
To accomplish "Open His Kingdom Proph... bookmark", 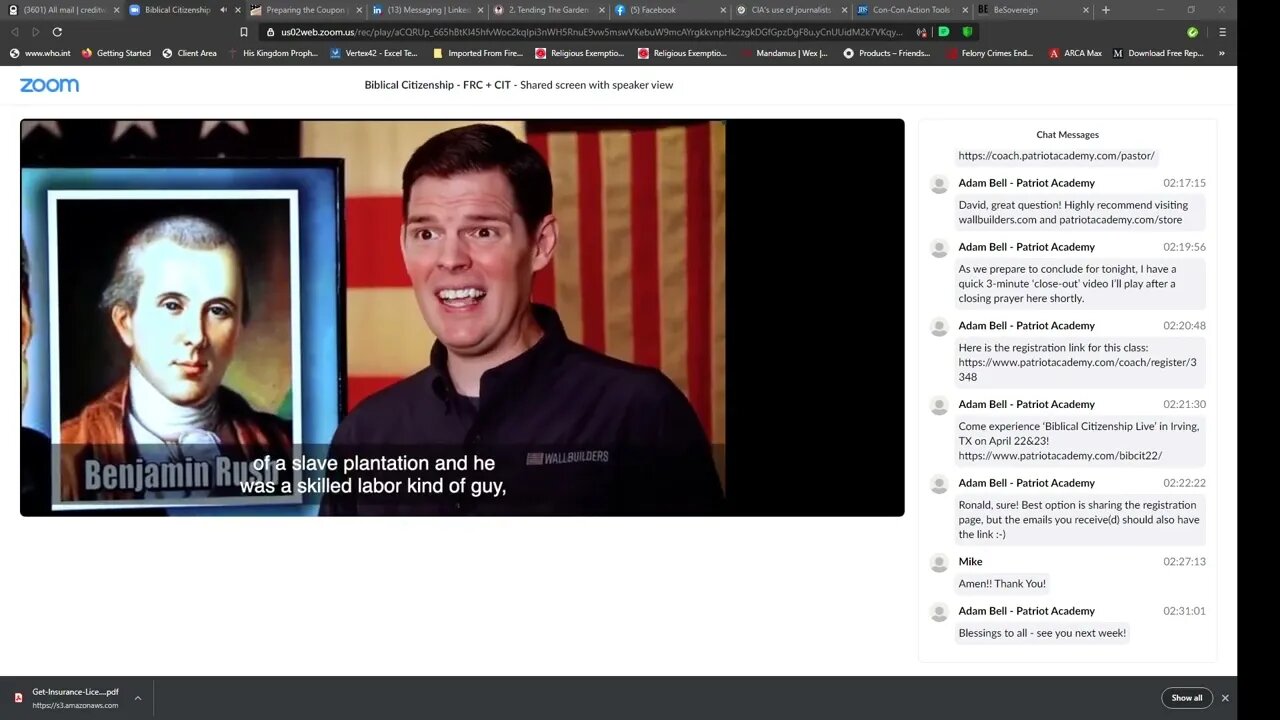I will tap(272, 53).
